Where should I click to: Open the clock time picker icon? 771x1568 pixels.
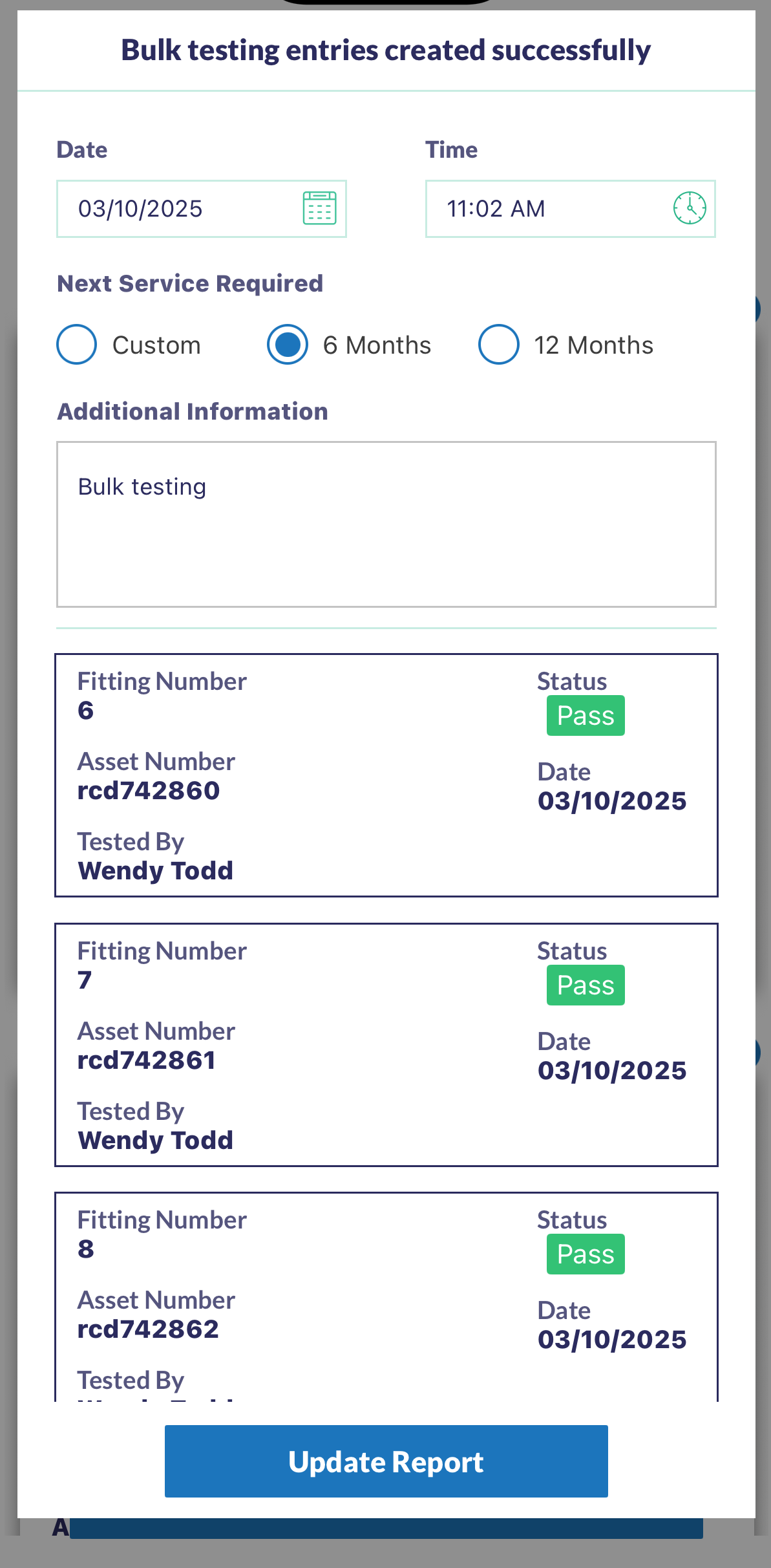(x=690, y=208)
